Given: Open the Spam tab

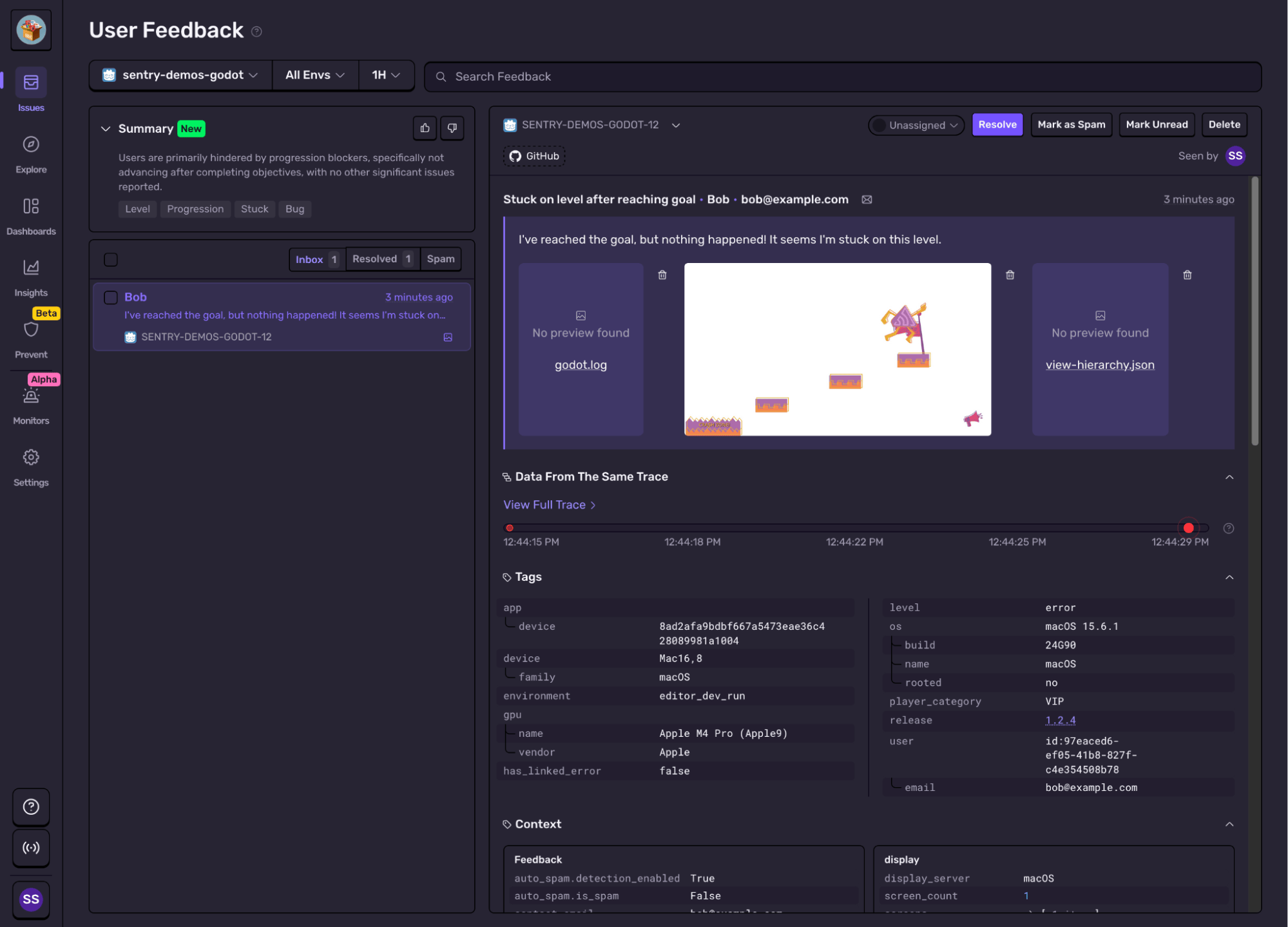Looking at the screenshot, I should click(440, 259).
